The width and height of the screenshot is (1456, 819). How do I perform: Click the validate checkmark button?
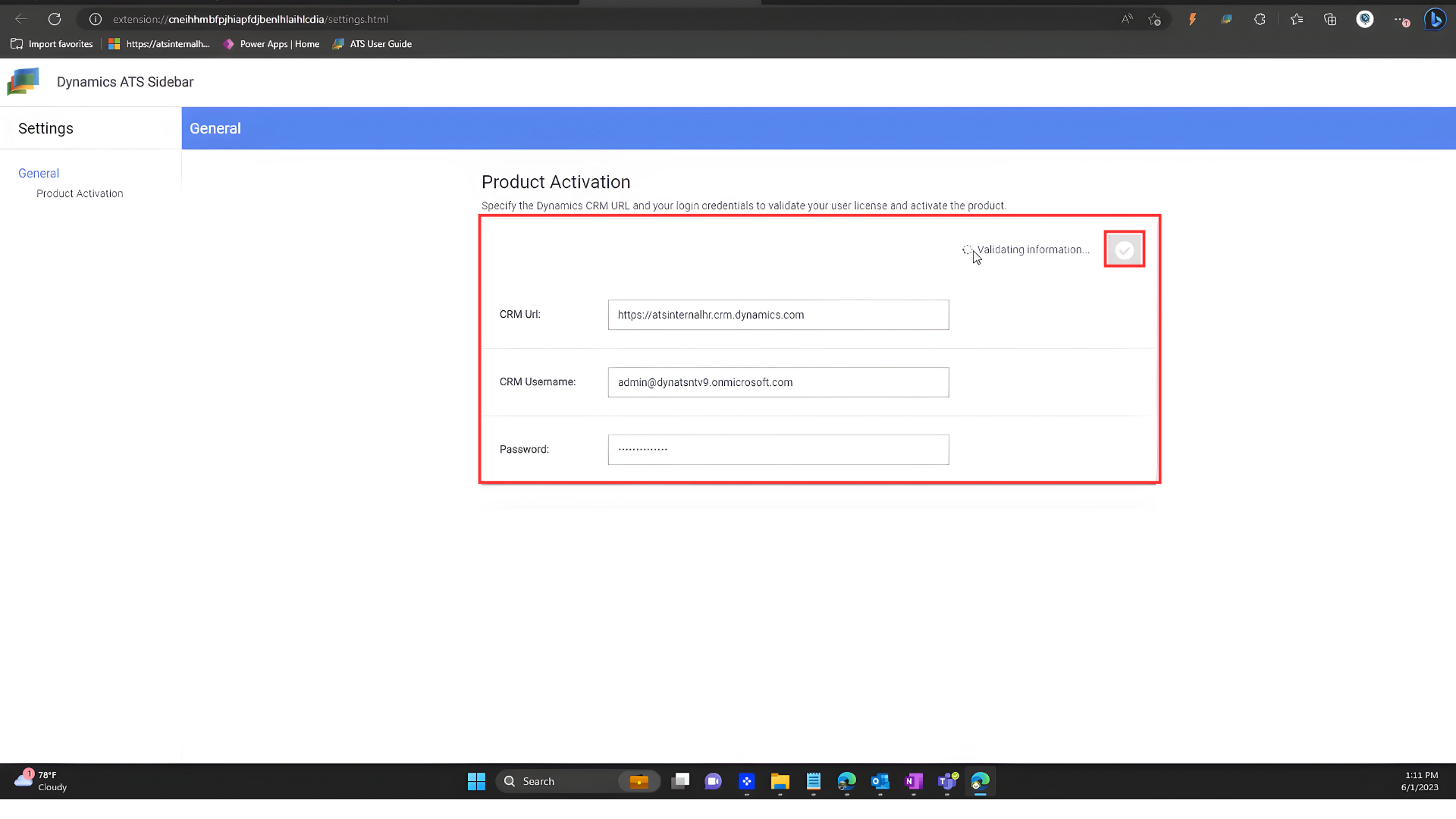[1124, 249]
